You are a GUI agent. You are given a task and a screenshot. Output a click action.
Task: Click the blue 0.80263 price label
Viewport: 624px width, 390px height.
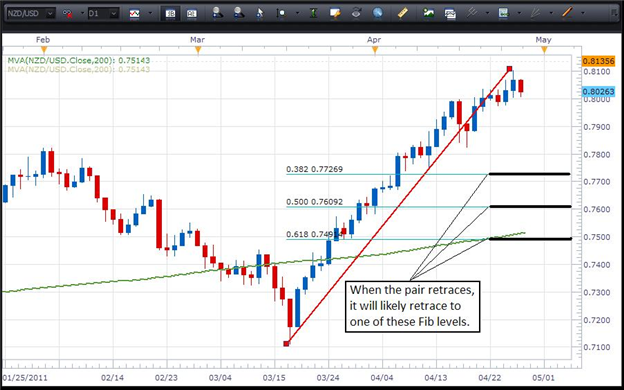(599, 92)
